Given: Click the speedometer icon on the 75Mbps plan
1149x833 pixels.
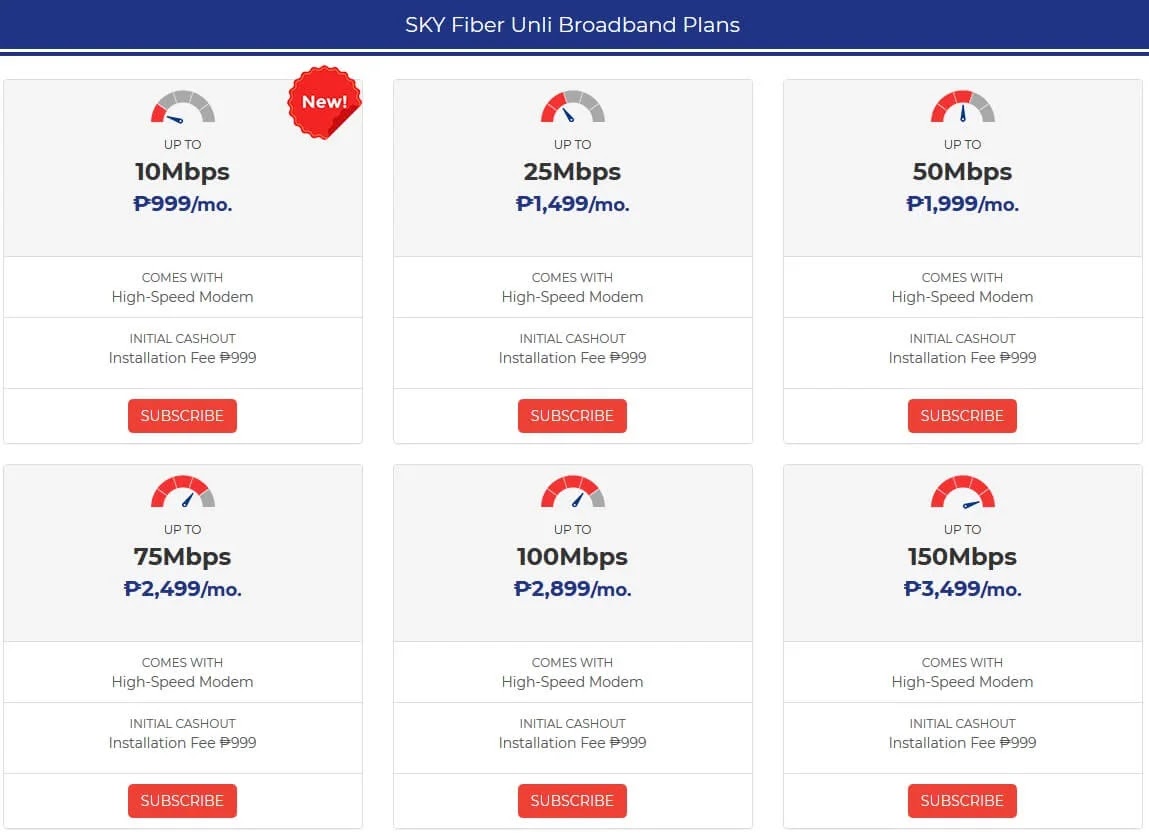Looking at the screenshot, I should [x=182, y=491].
